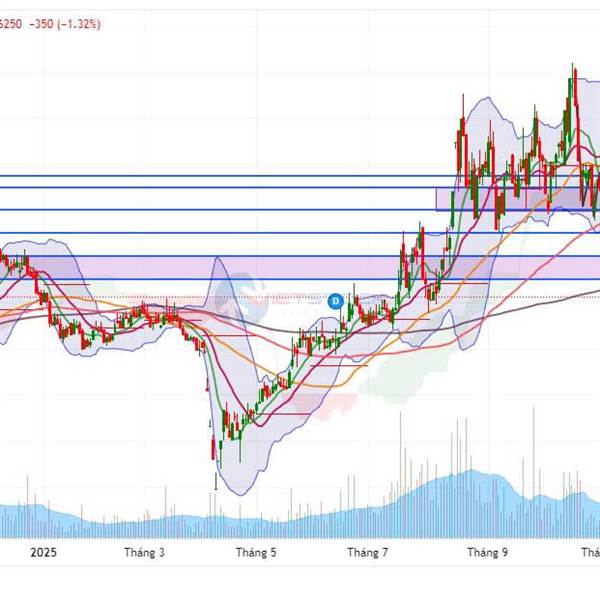The image size is (600, 600).
Task: Click the Tháng 3 axis label
Action: [144, 553]
